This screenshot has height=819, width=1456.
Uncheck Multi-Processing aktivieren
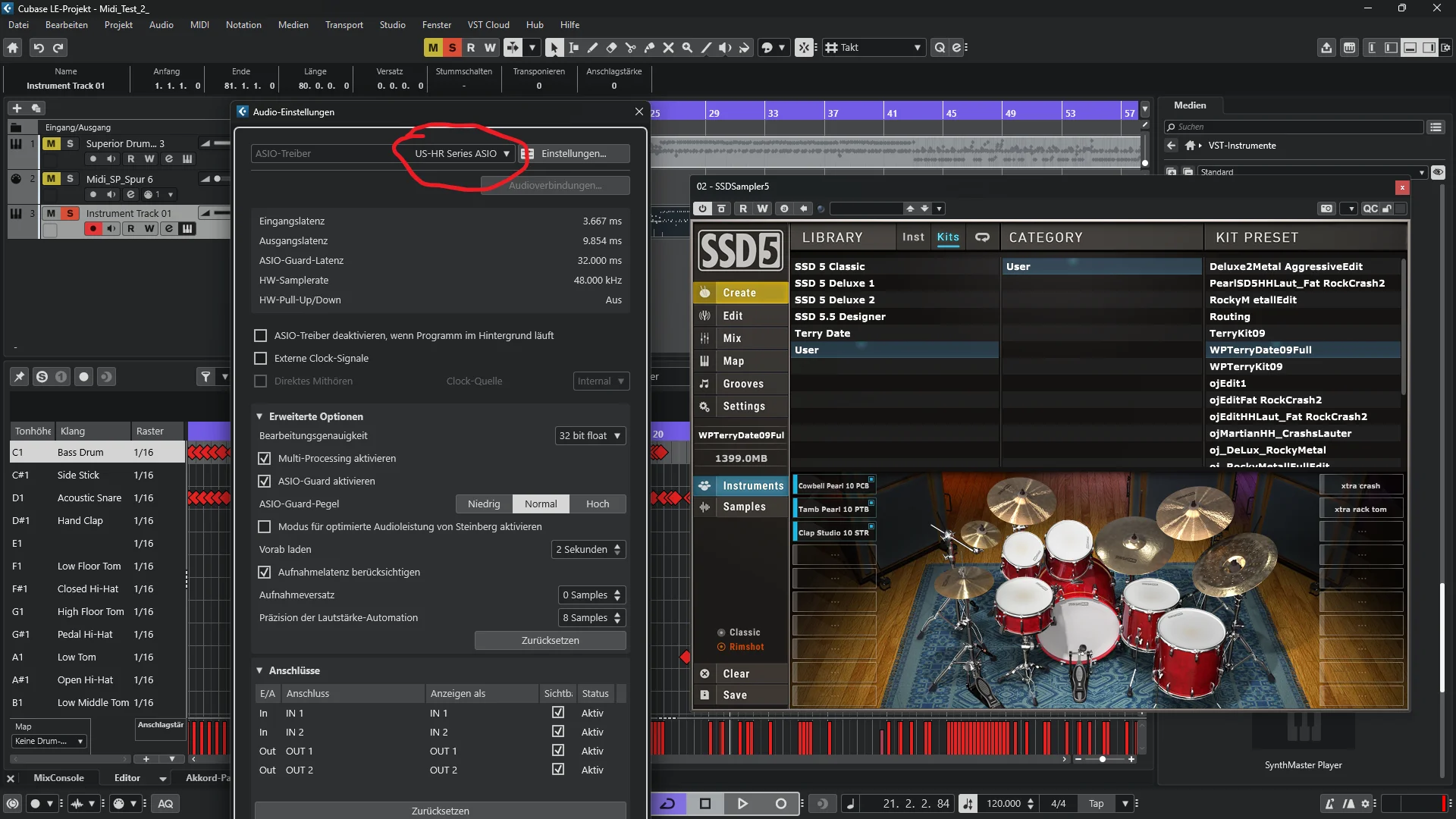click(264, 458)
